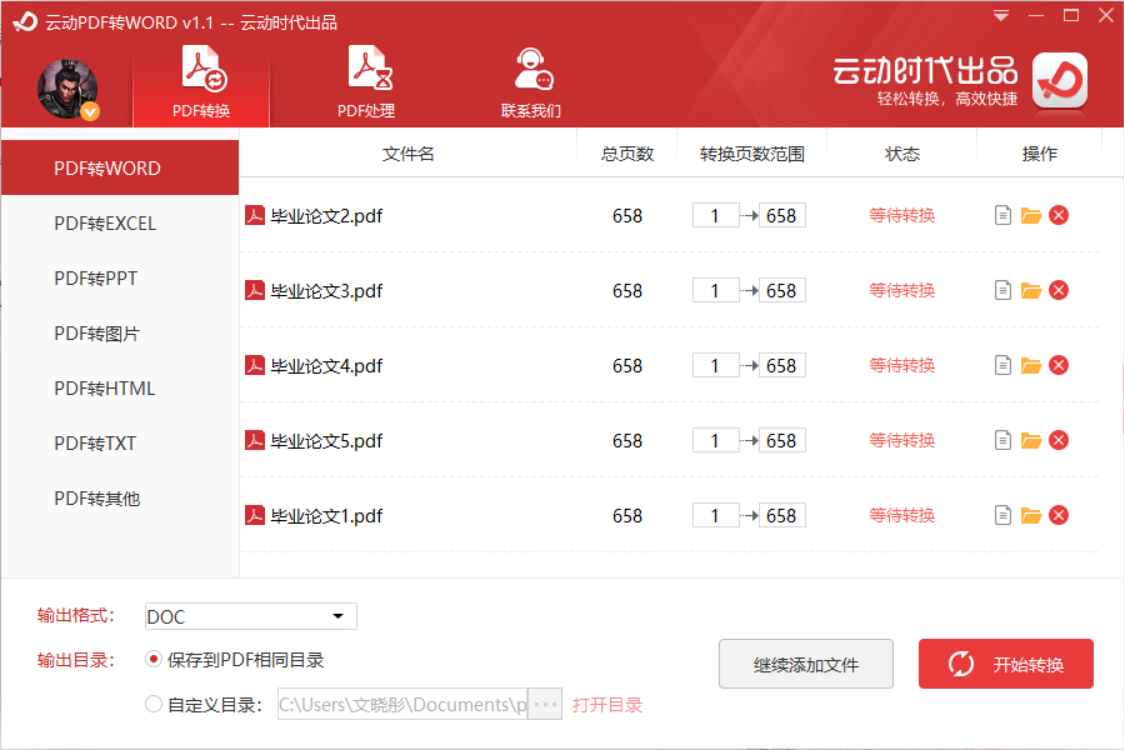Remove 毕业论文4.pdf using its red delete icon

pos(1058,364)
